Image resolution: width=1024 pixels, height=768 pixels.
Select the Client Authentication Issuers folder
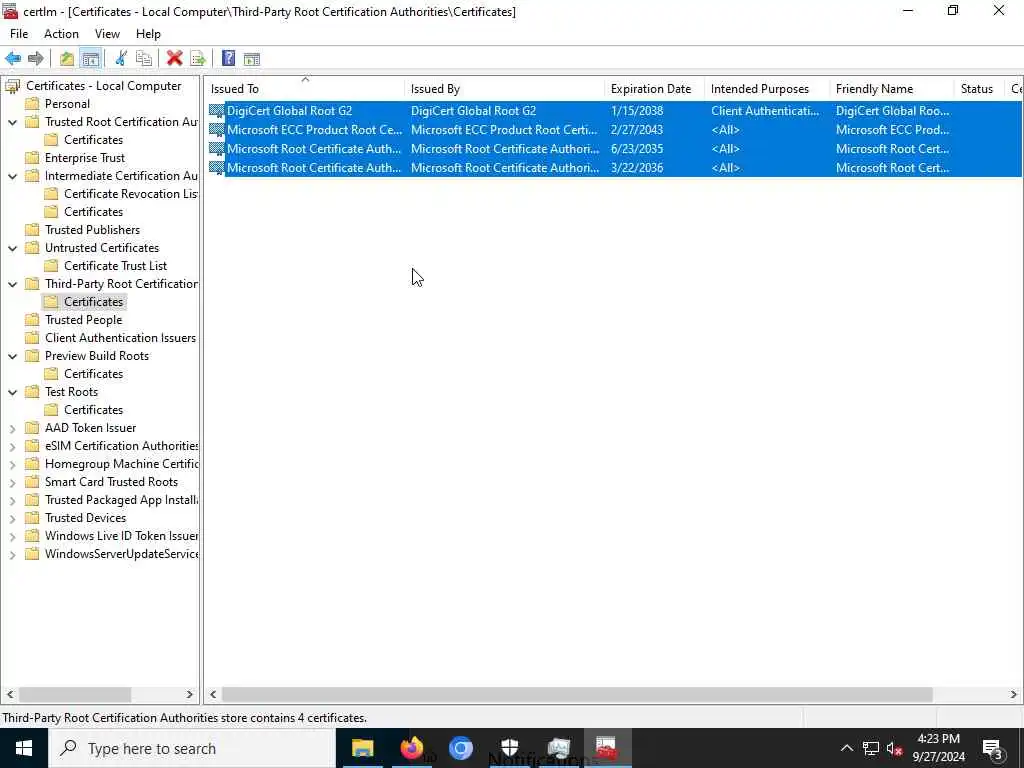point(120,338)
